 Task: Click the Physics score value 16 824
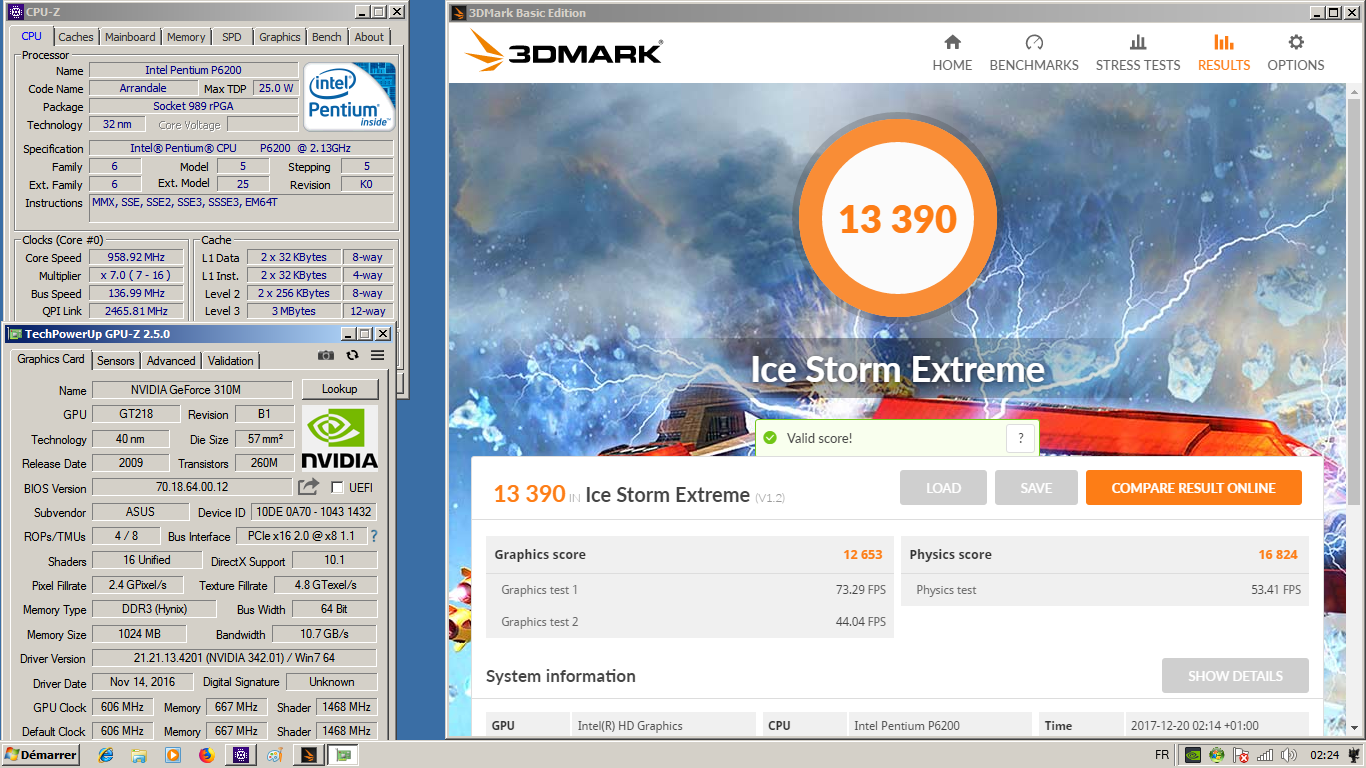coord(1278,554)
